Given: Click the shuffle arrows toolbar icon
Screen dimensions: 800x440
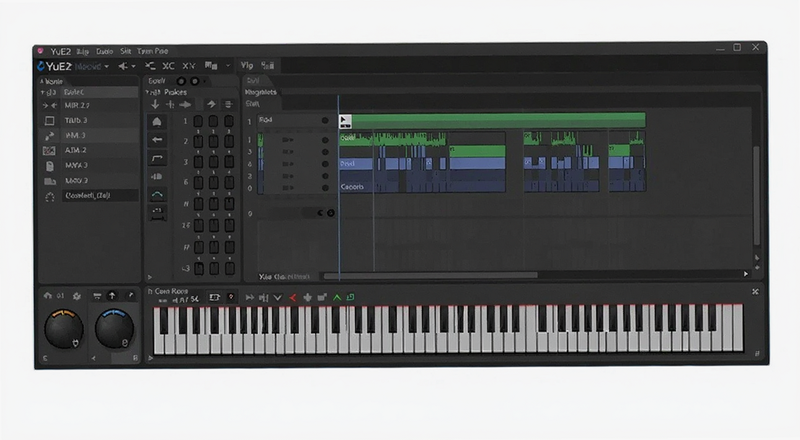Looking at the screenshot, I should [x=150, y=66].
